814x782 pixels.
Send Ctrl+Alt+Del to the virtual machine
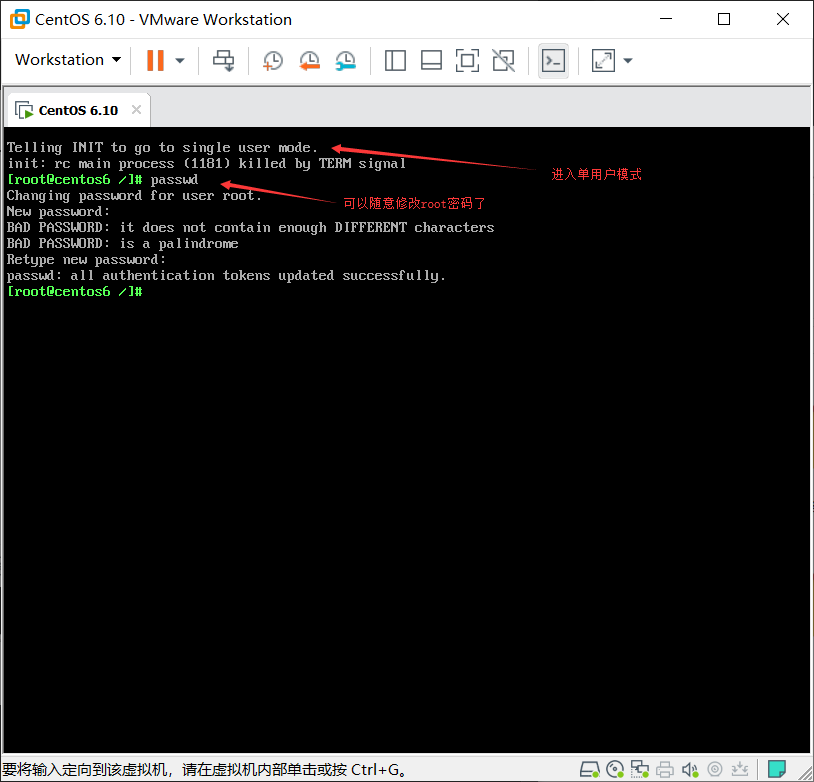224,61
